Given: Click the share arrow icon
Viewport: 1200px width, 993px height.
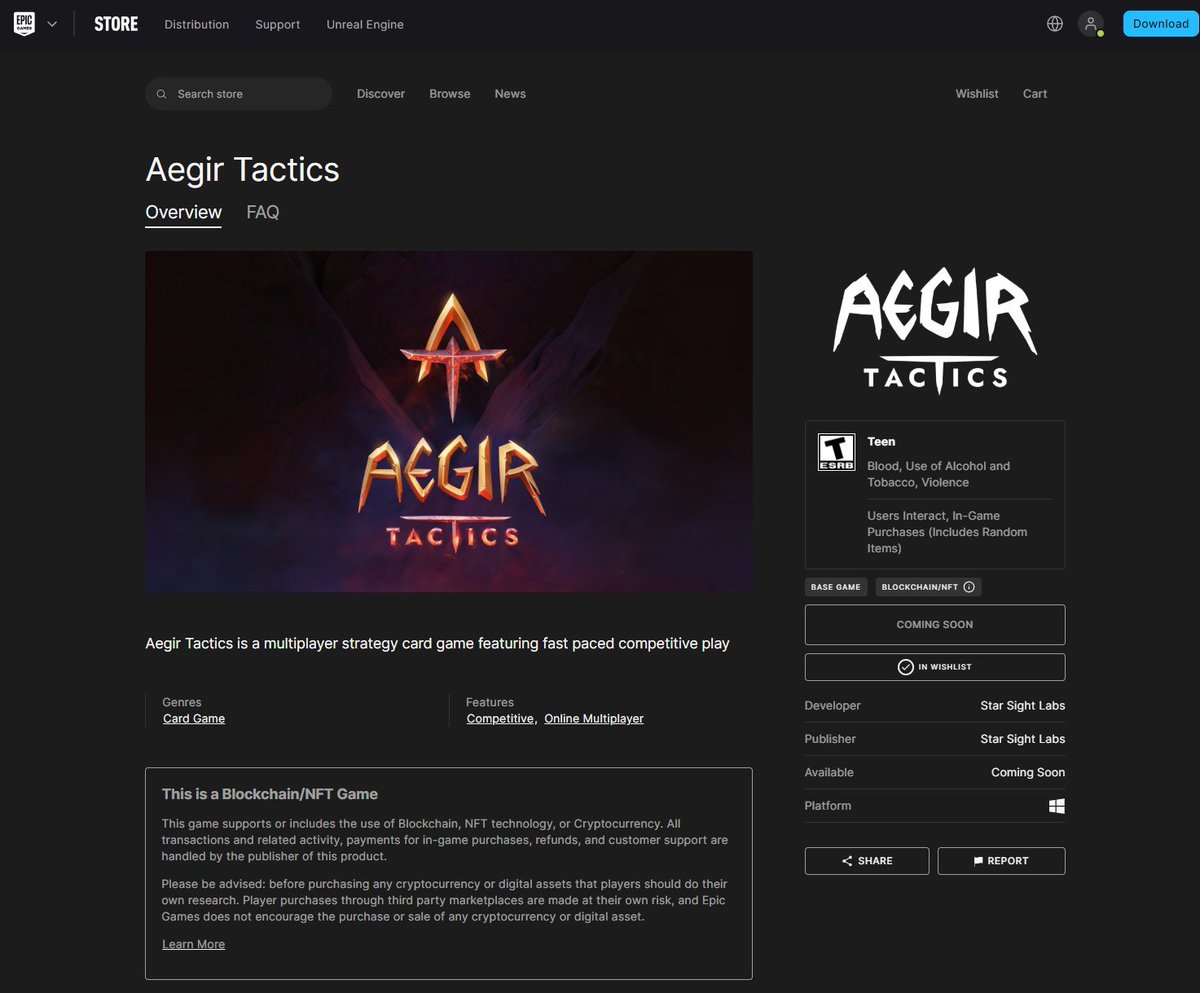Looking at the screenshot, I should click(847, 860).
